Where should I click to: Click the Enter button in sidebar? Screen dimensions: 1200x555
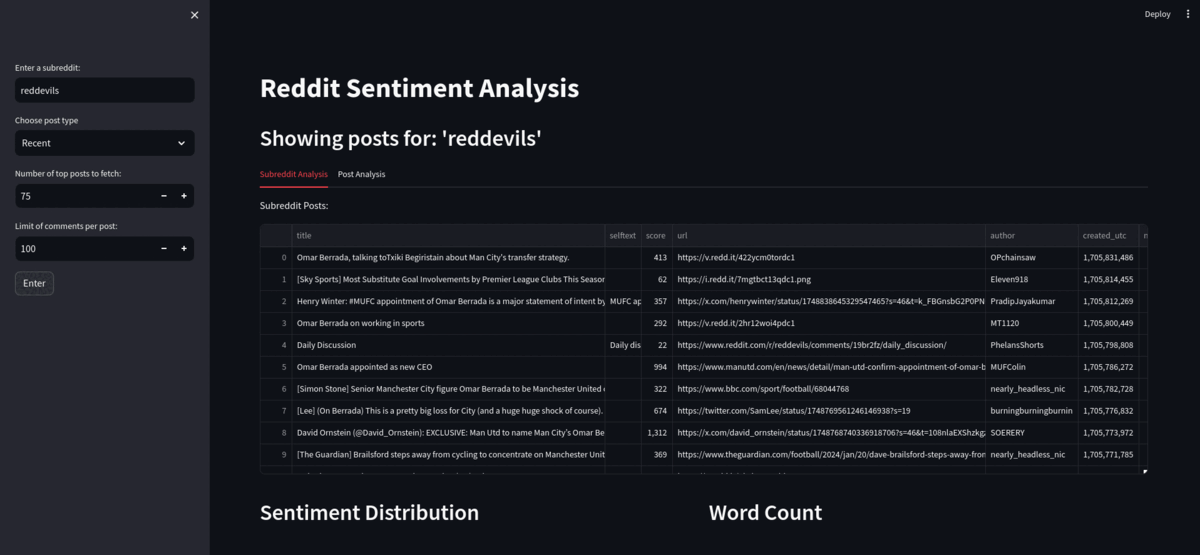pos(34,283)
